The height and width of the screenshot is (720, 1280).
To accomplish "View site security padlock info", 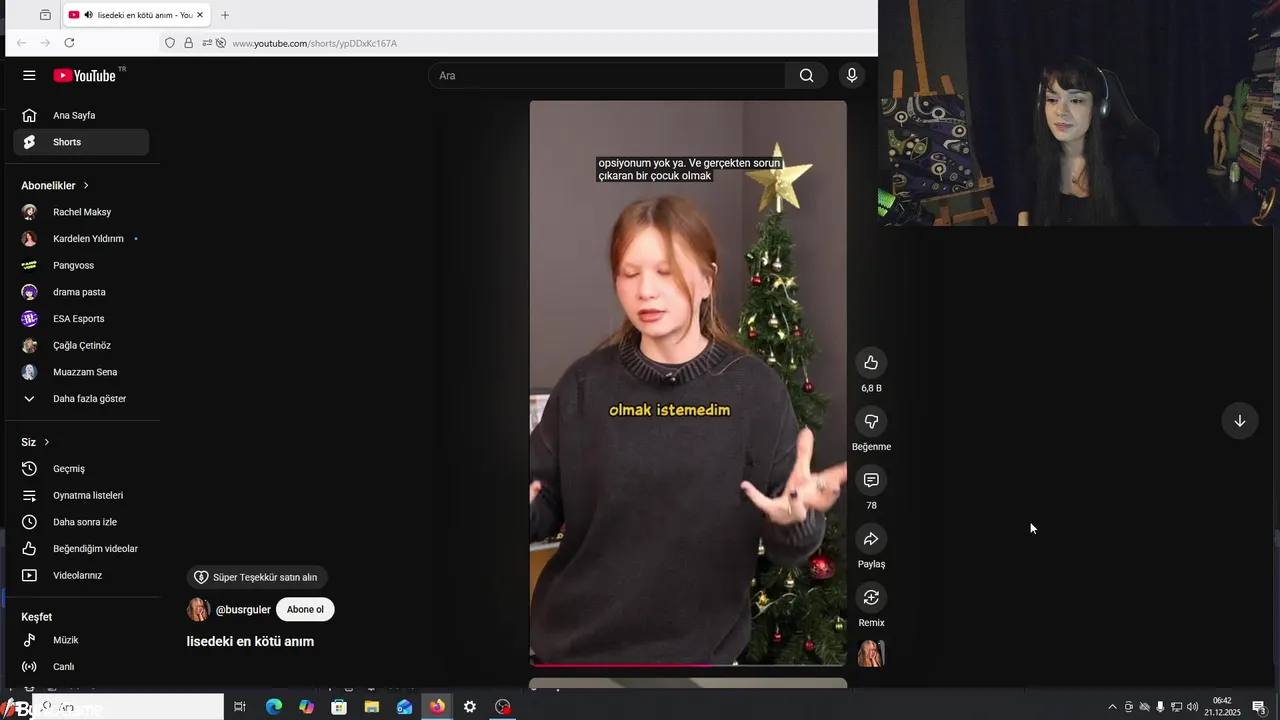I will (x=188, y=43).
